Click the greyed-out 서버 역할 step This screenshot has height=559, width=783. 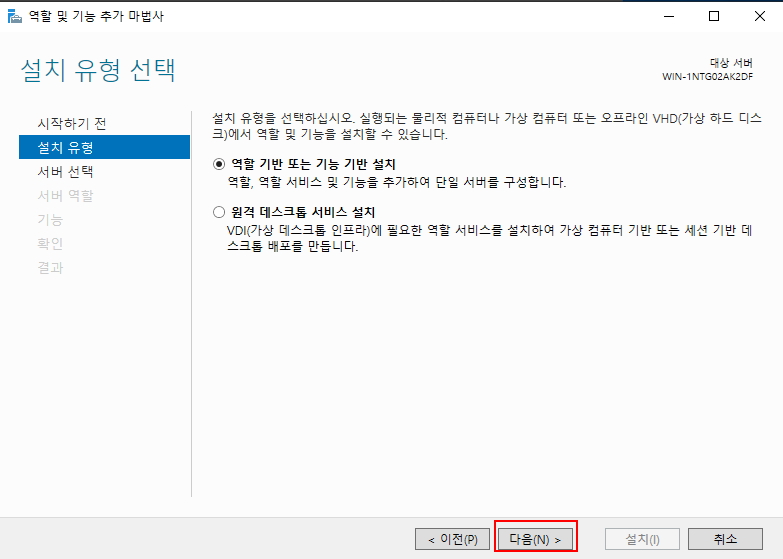(x=65, y=195)
